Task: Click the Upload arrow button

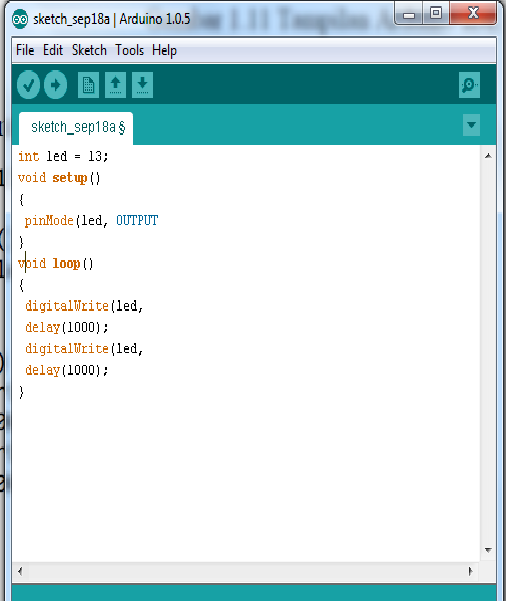Action: pyautogui.click(x=55, y=85)
